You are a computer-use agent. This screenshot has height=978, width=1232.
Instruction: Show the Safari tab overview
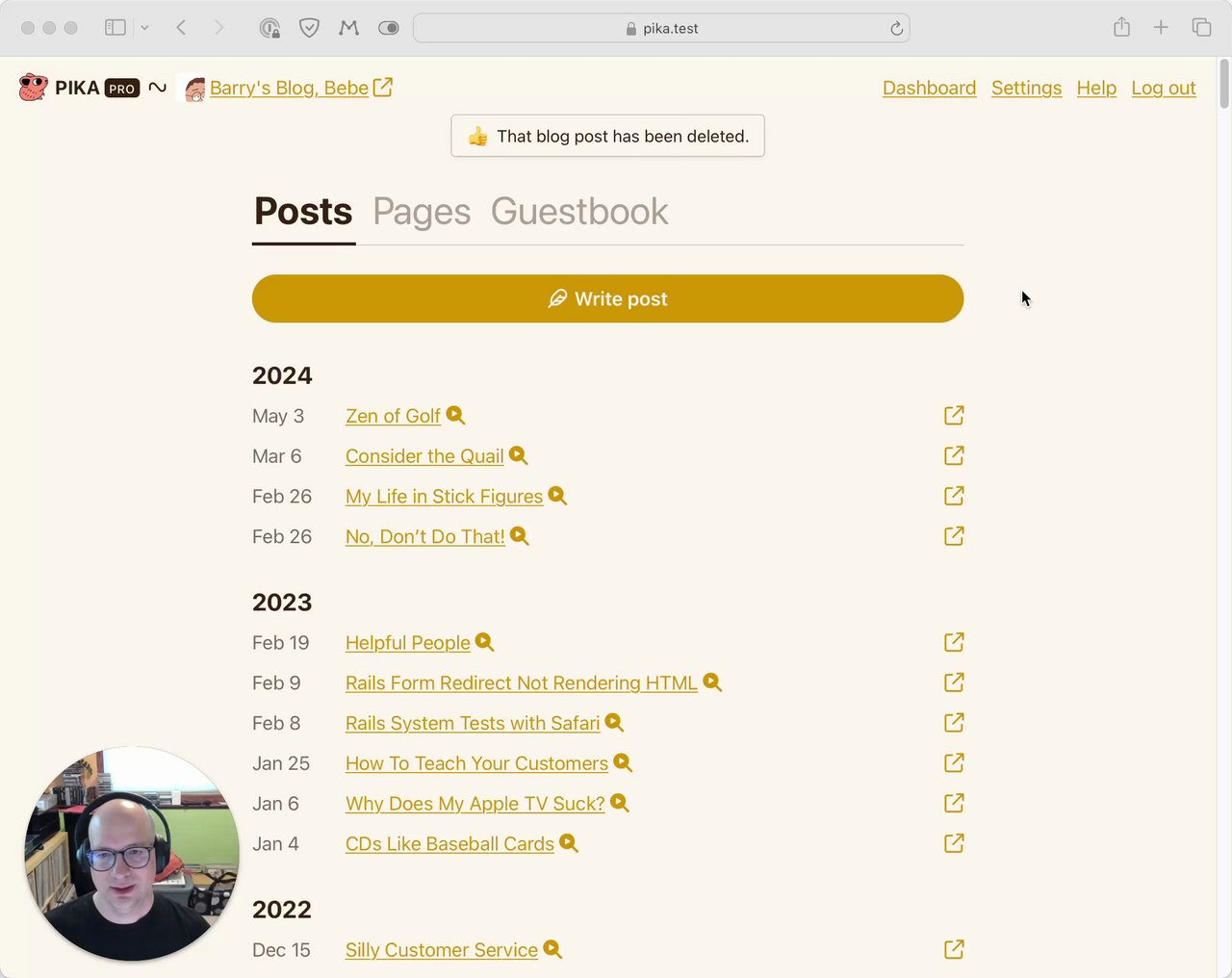1201,28
